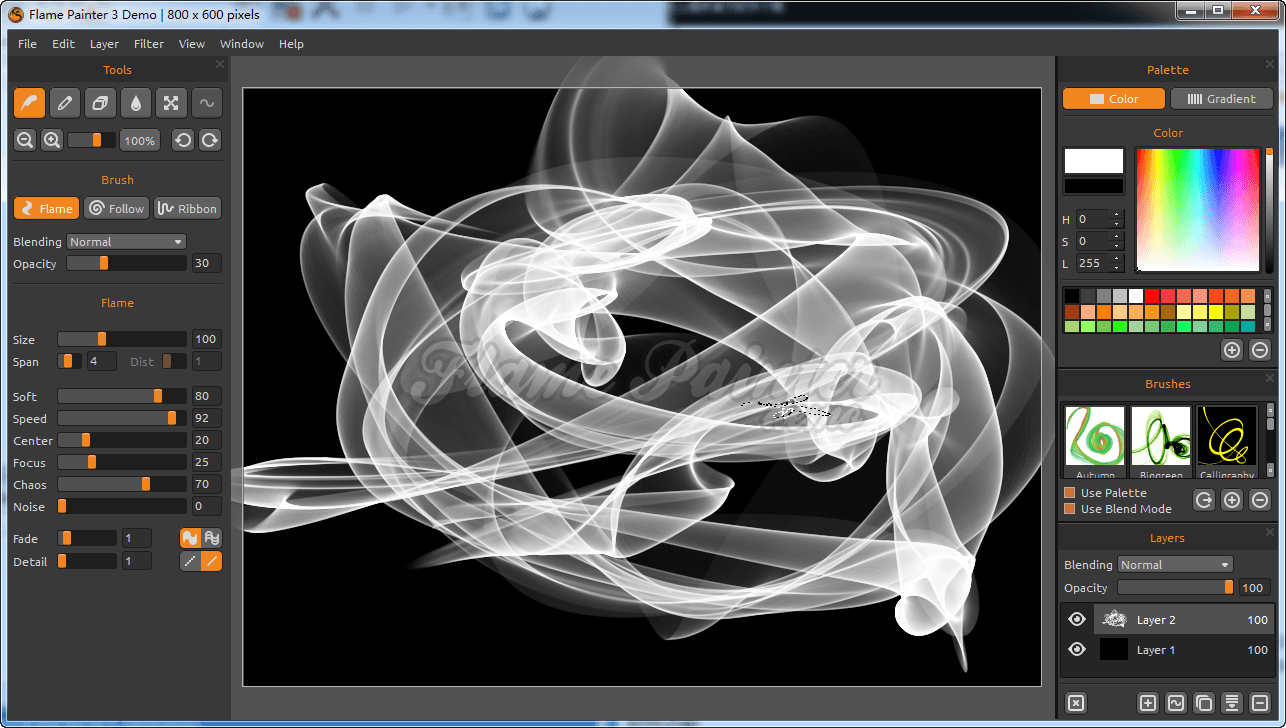The width and height of the screenshot is (1286, 728).
Task: Select the curve edit tool
Action: pyautogui.click(x=206, y=102)
